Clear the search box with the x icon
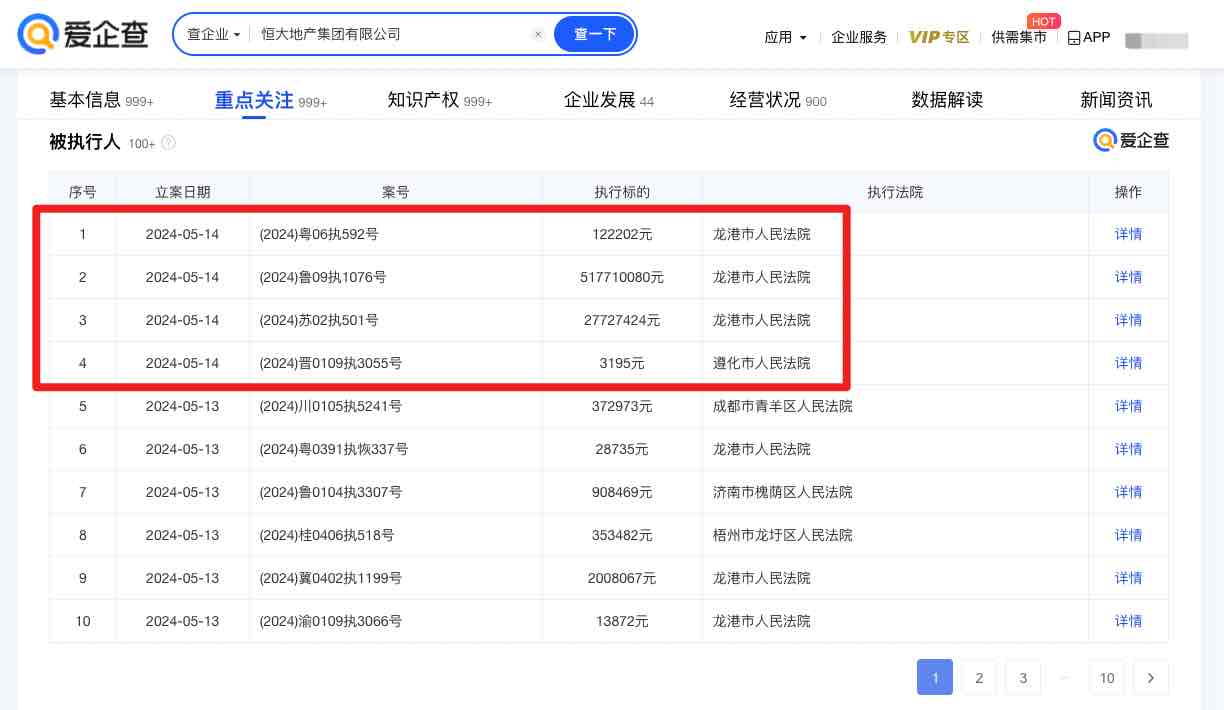The width and height of the screenshot is (1224, 710). (538, 34)
